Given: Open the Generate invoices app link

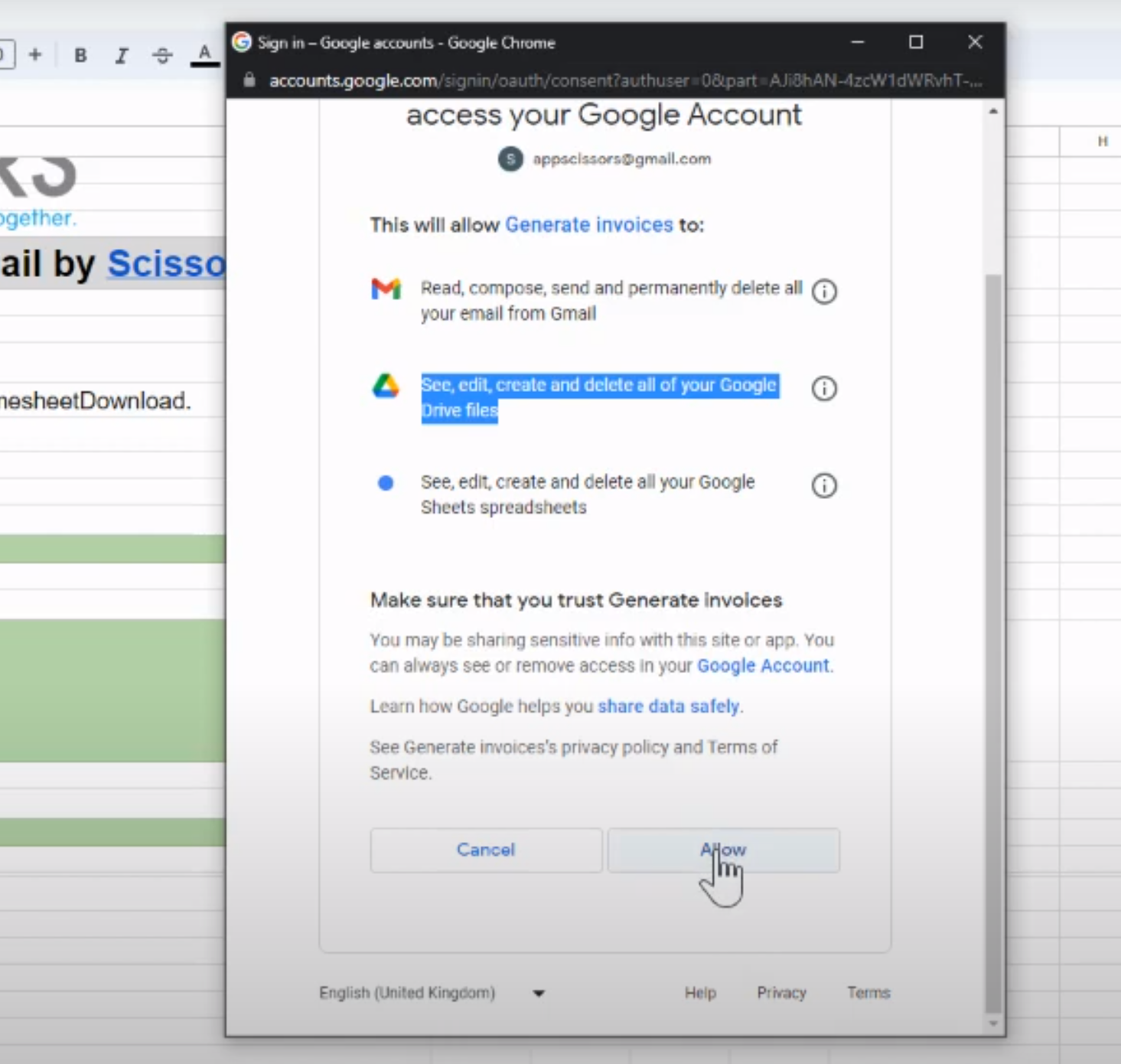Looking at the screenshot, I should coord(588,225).
